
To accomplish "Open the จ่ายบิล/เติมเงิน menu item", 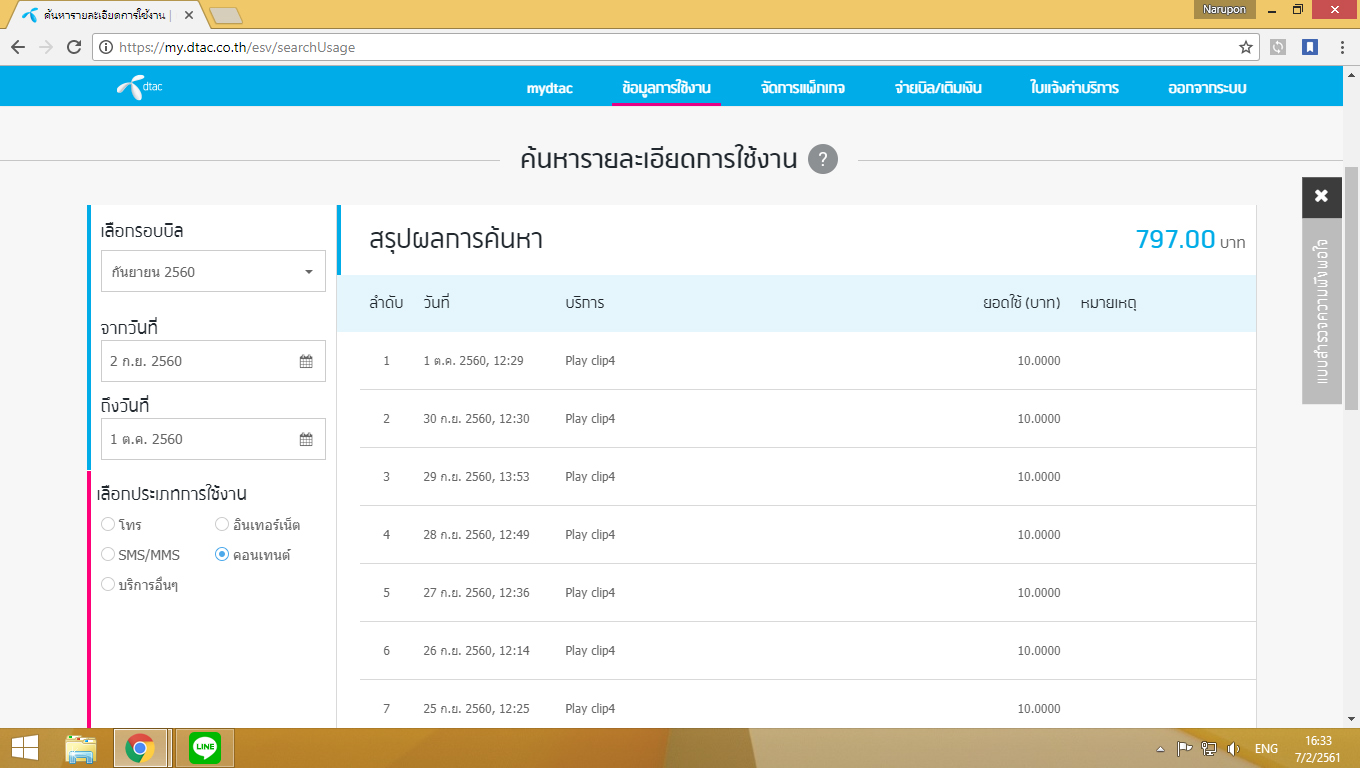I will click(938, 88).
